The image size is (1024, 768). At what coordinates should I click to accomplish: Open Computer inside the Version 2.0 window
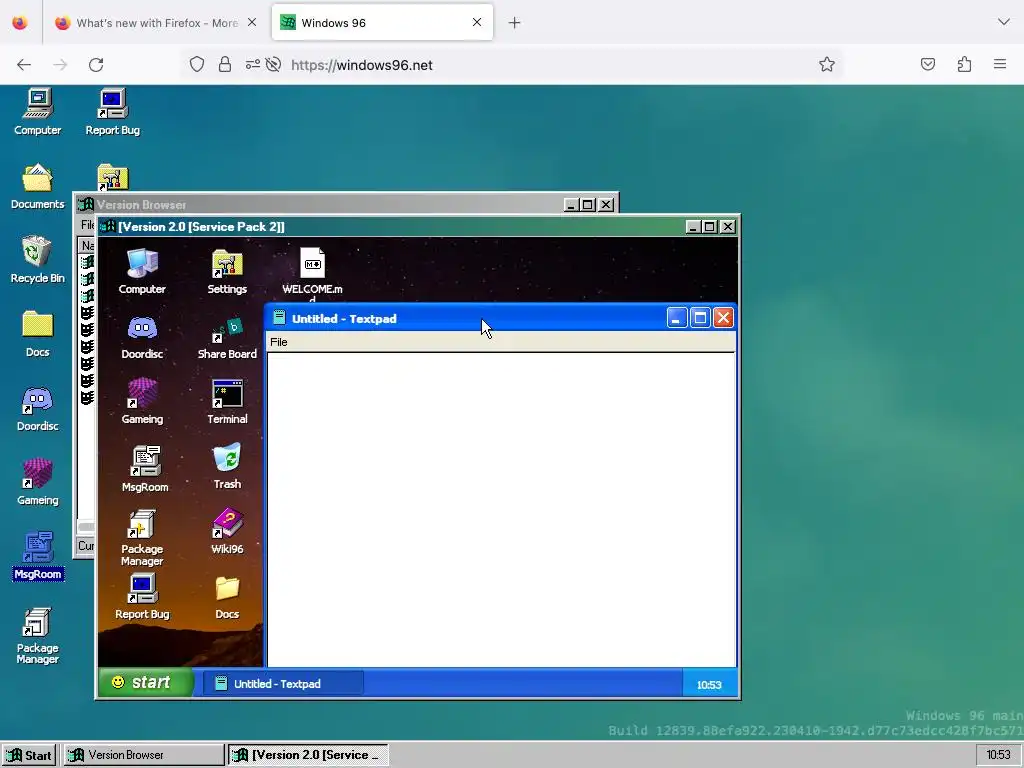coord(142,271)
